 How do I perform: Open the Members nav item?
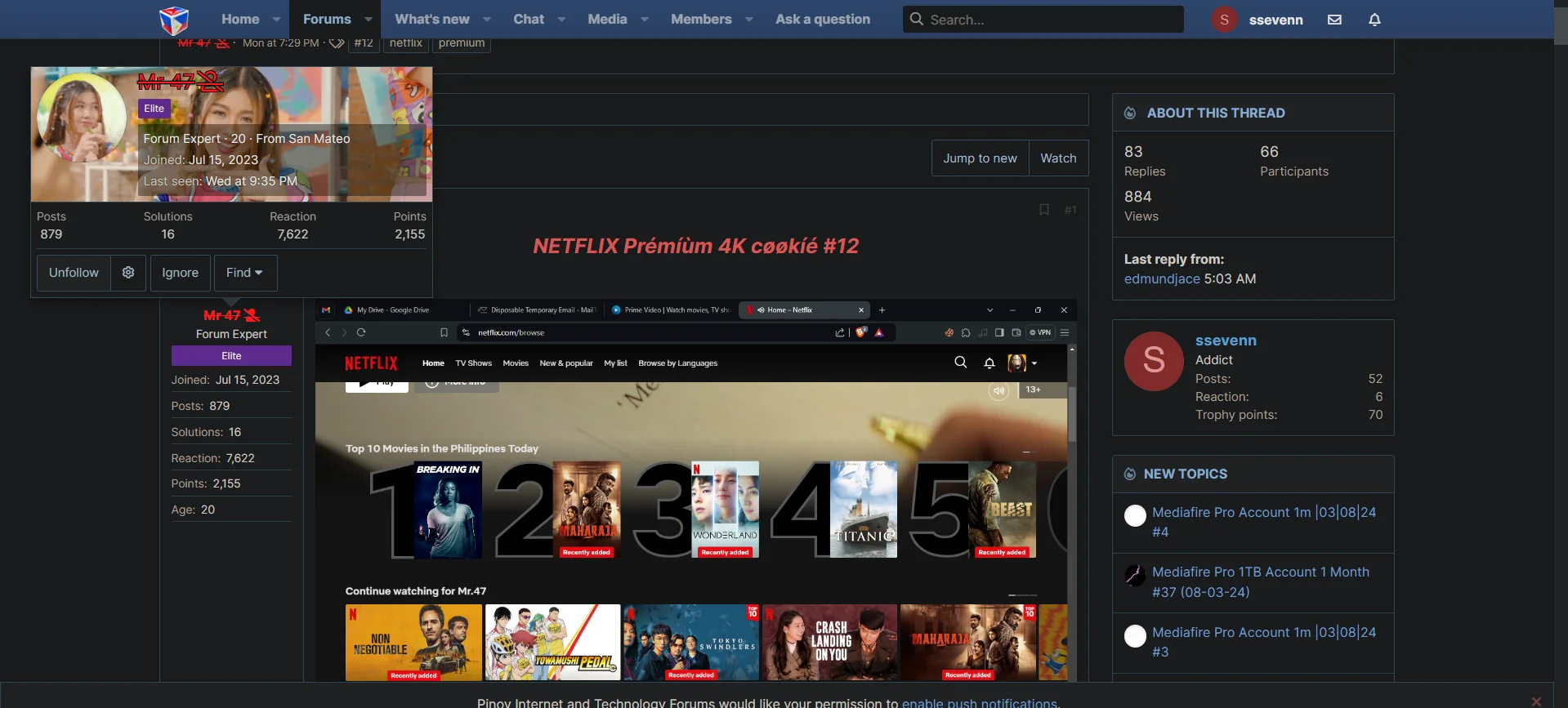click(701, 19)
